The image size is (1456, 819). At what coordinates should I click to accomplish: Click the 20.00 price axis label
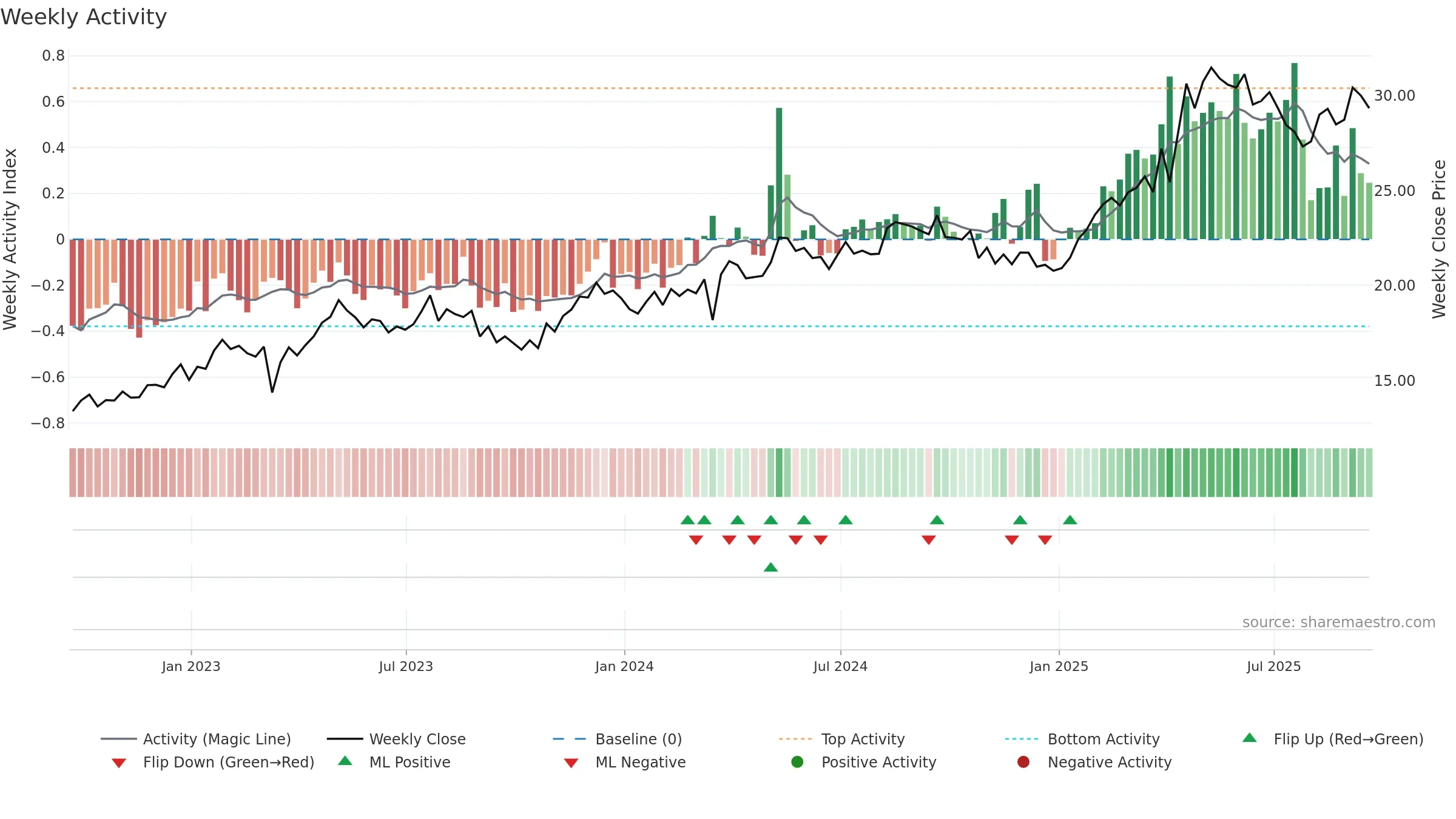[1395, 286]
